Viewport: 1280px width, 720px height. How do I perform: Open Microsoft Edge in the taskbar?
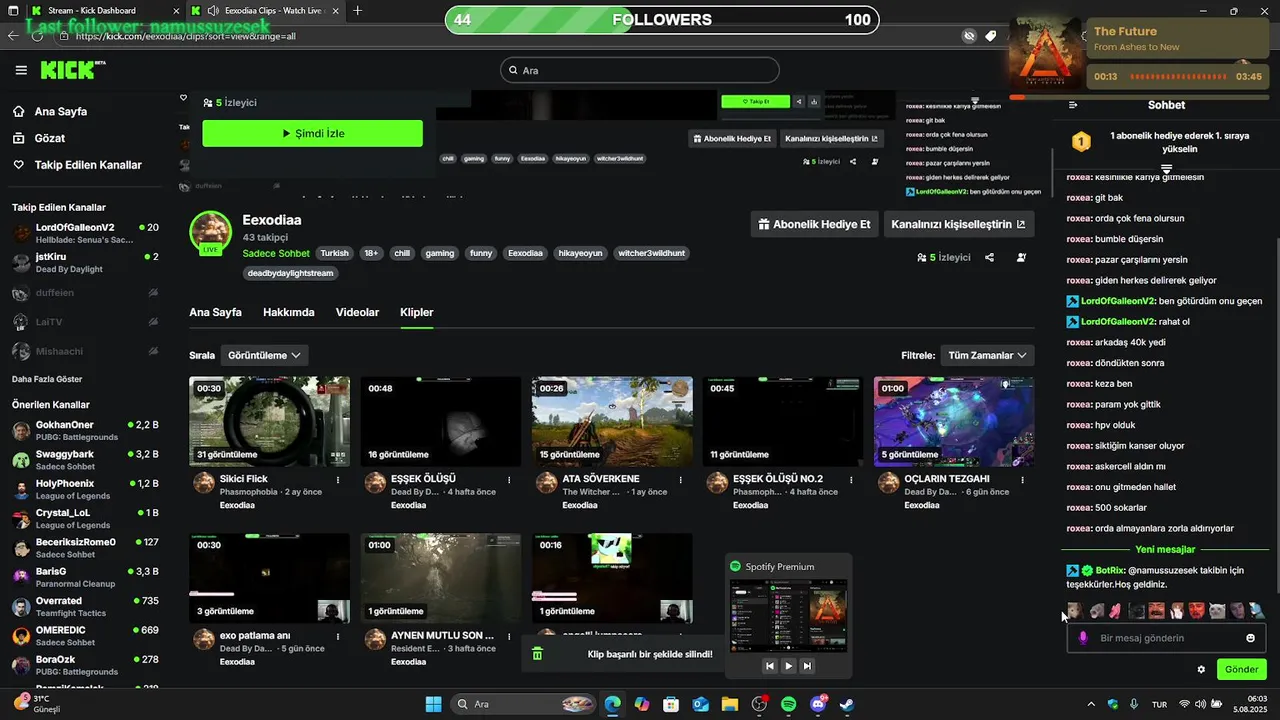pyautogui.click(x=612, y=704)
